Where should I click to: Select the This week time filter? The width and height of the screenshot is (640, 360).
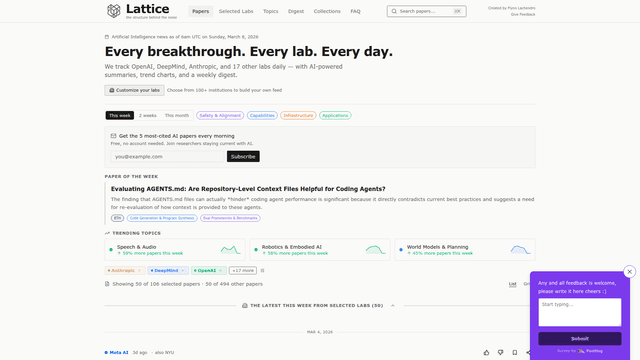click(120, 116)
